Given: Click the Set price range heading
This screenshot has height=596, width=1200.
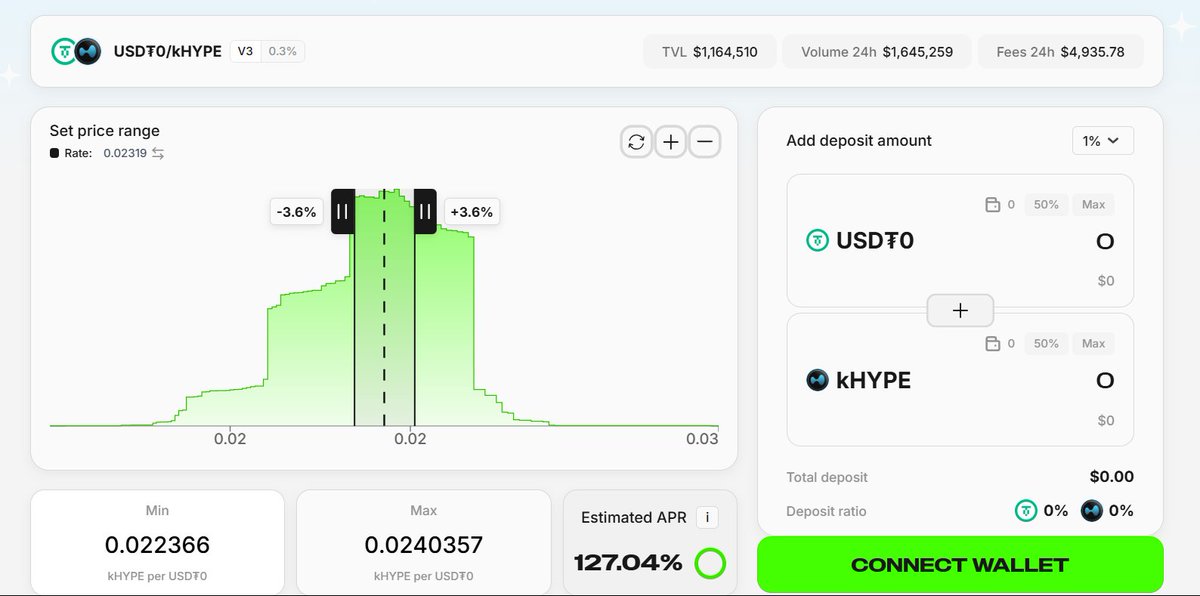Looking at the screenshot, I should [105, 131].
